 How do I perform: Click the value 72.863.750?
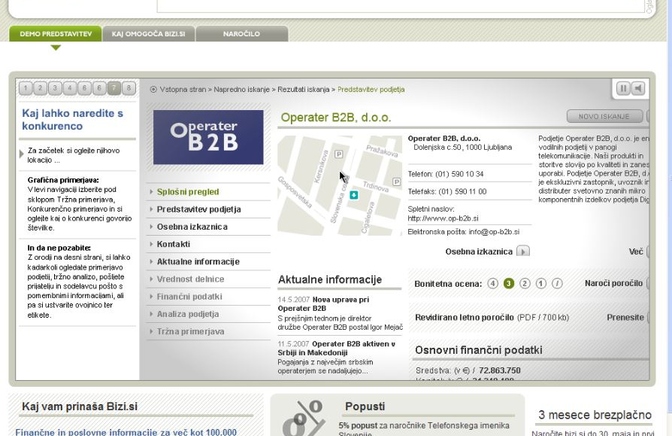coord(499,370)
